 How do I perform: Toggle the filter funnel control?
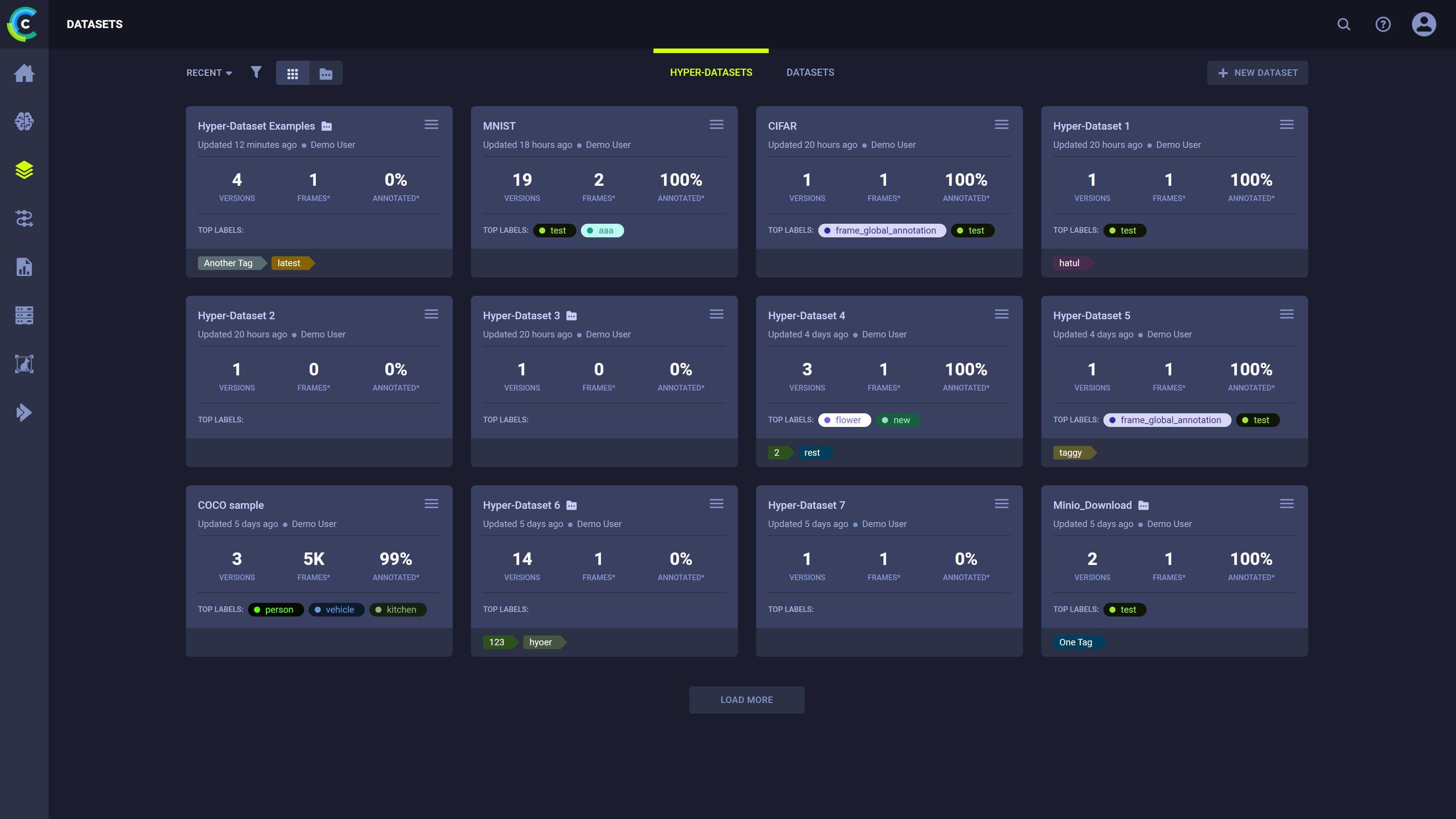pos(256,72)
